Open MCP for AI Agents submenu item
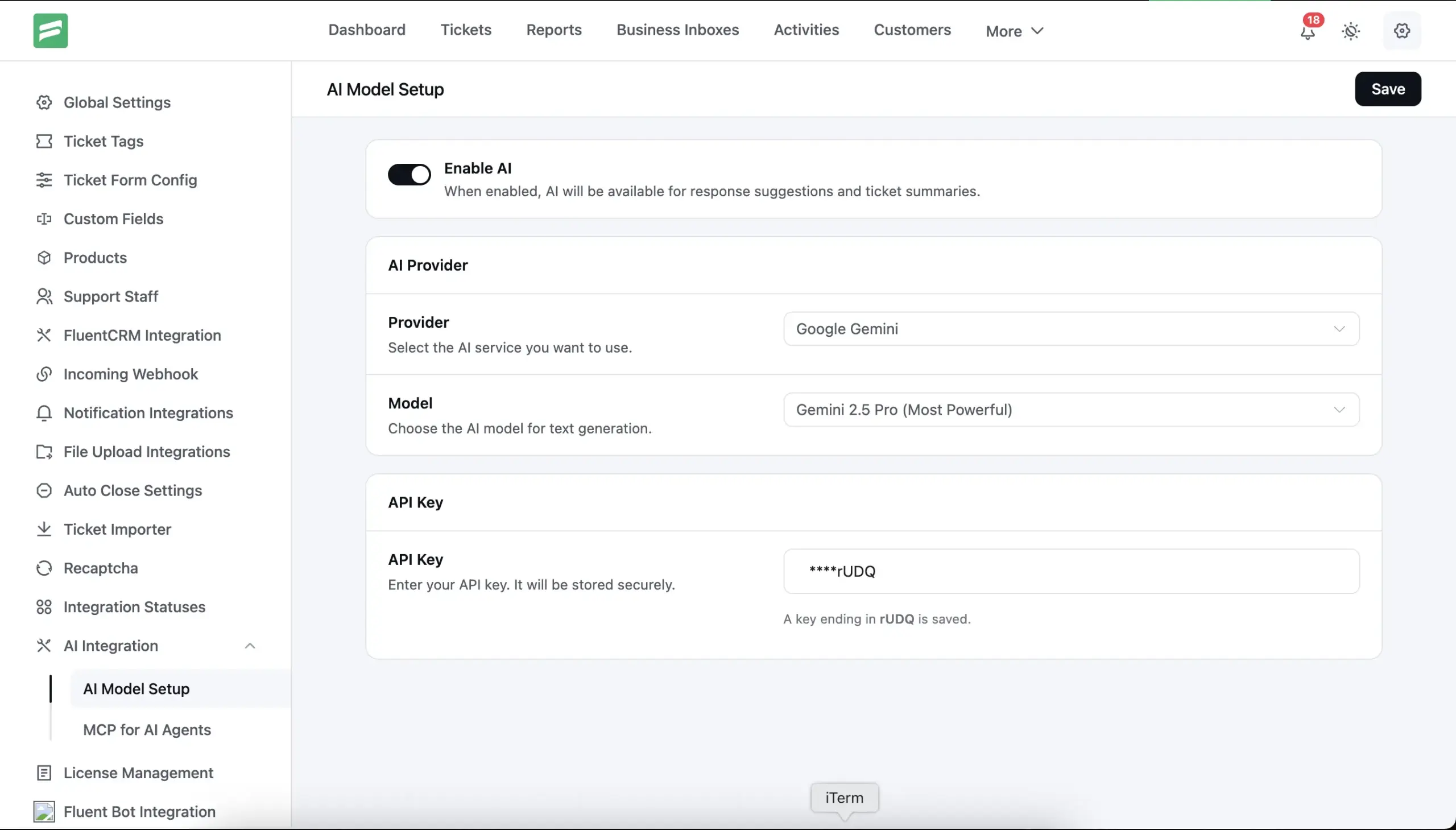 [147, 730]
